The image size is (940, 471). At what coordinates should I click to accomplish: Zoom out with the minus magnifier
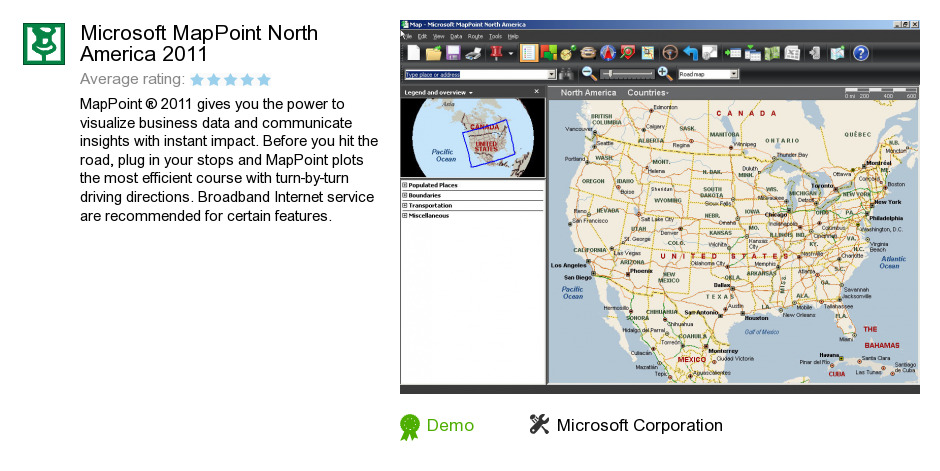click(x=589, y=74)
